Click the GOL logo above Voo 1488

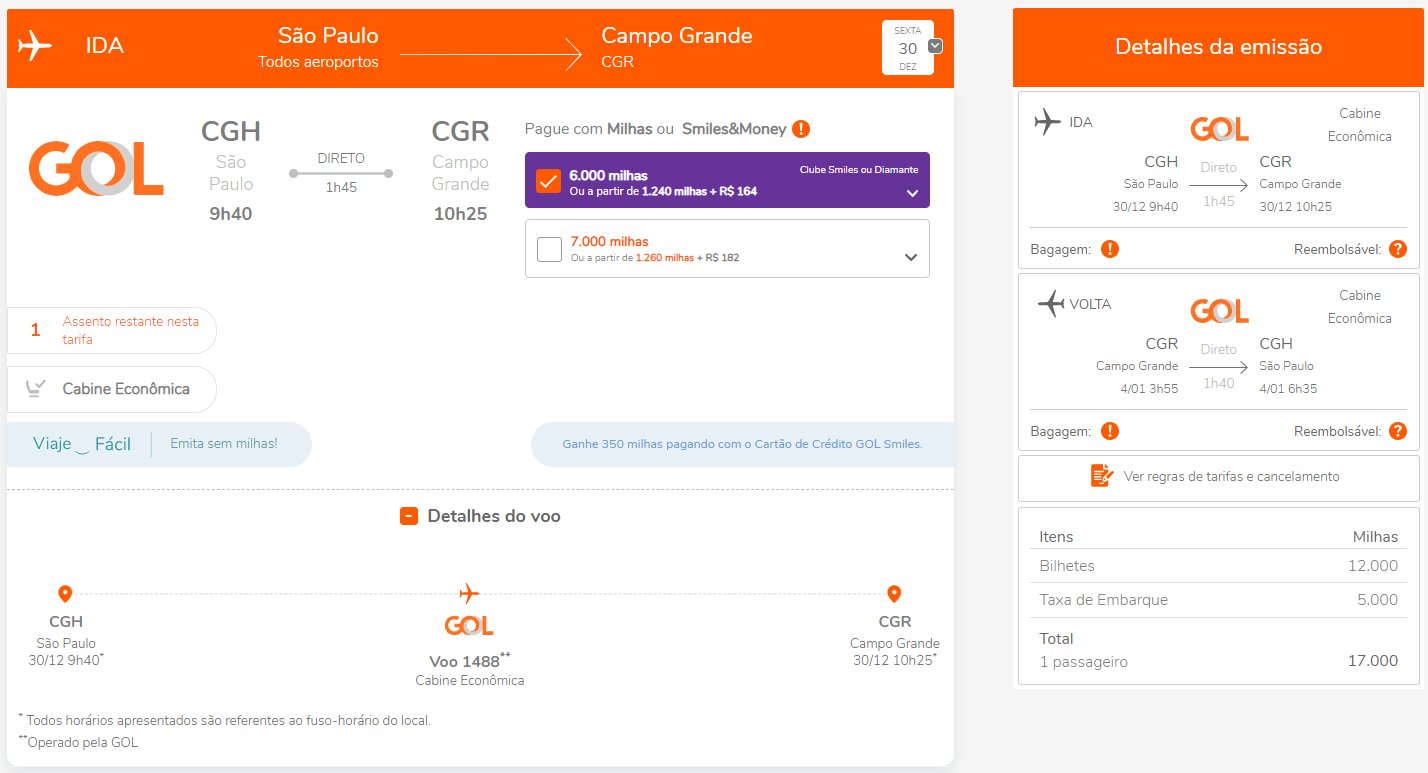tap(469, 626)
